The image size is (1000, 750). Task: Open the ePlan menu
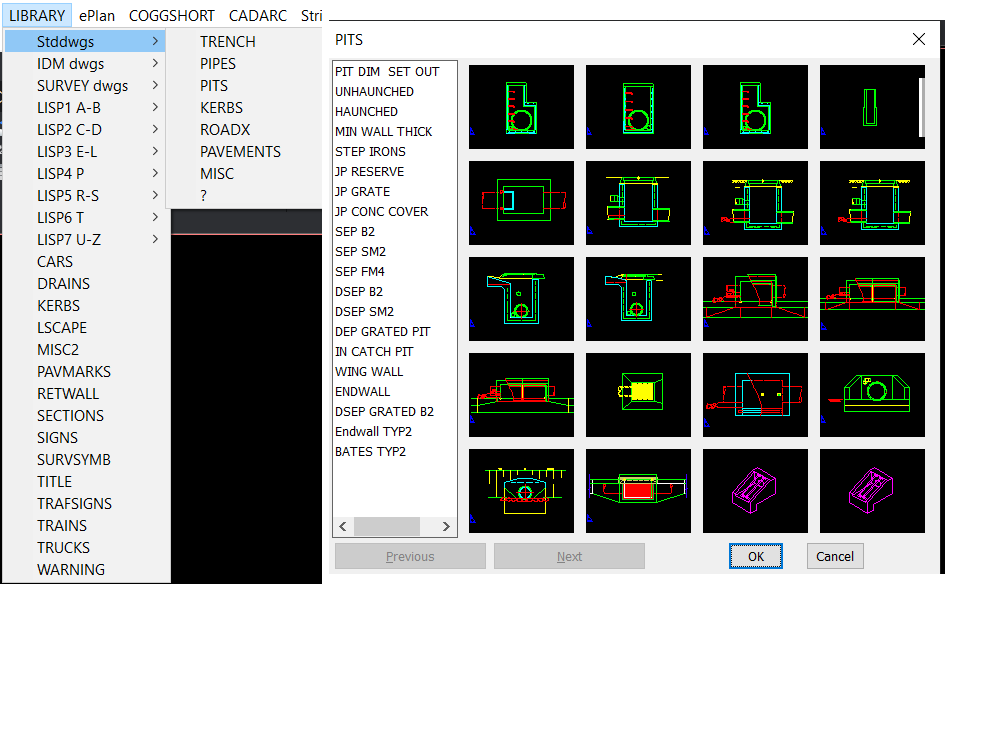pyautogui.click(x=97, y=16)
